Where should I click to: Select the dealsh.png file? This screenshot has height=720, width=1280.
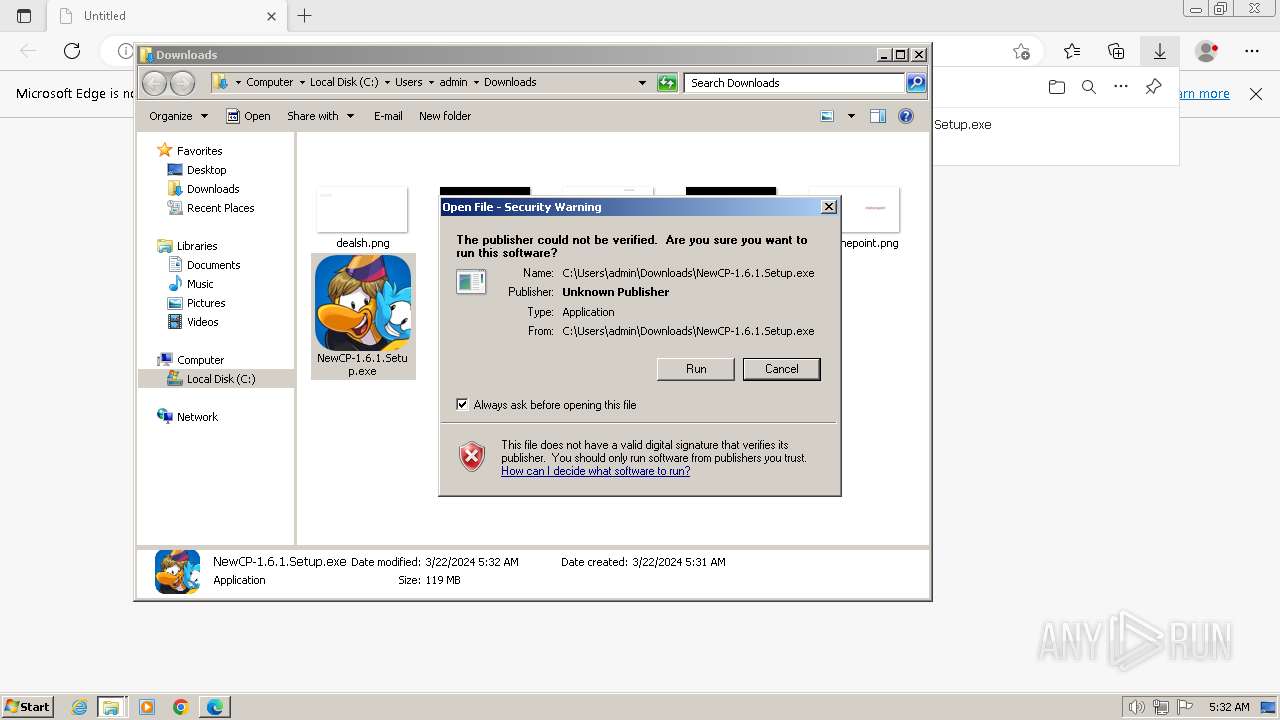362,218
